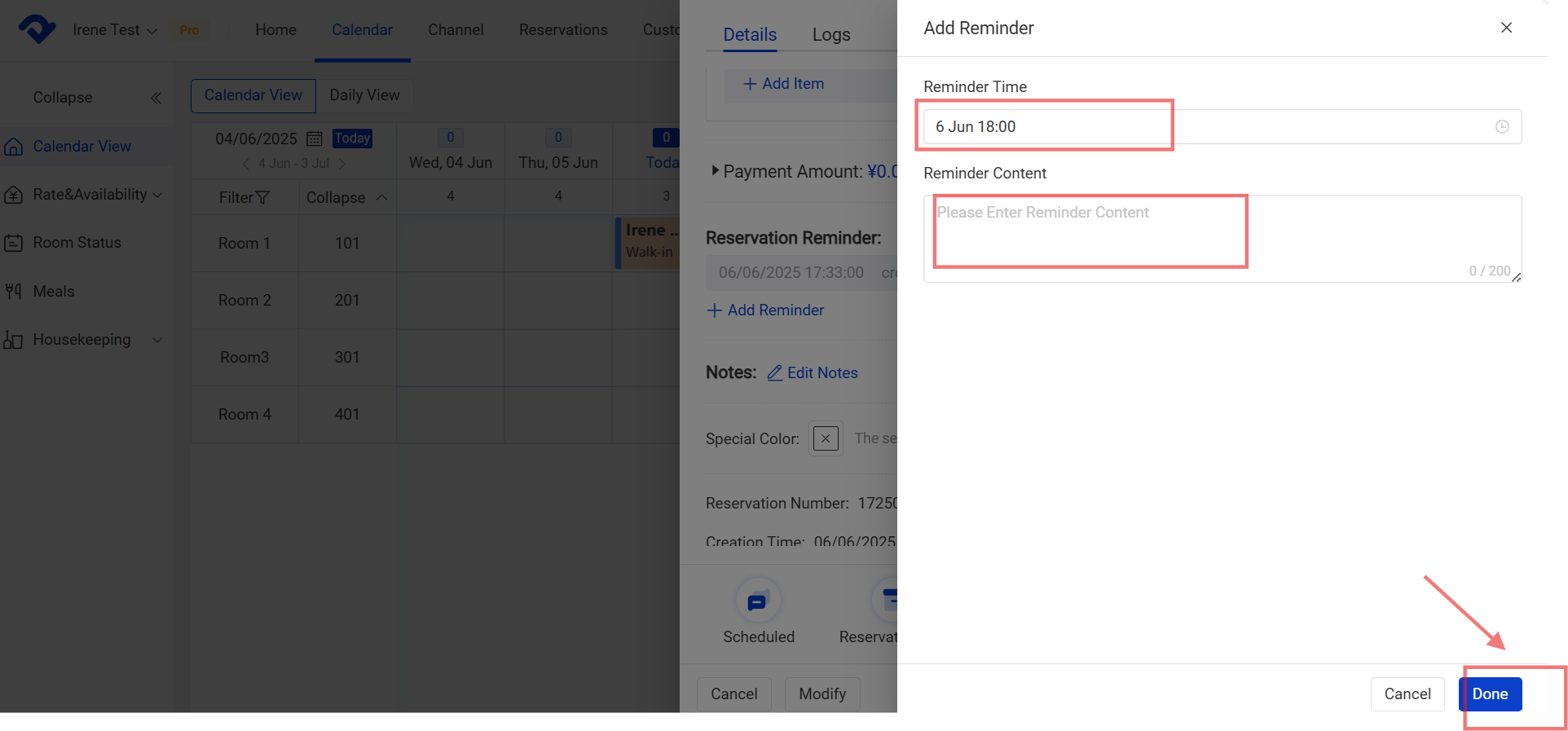Viewport: 1568px width, 731px height.
Task: Click the calendar date picker icon
Action: 314,139
